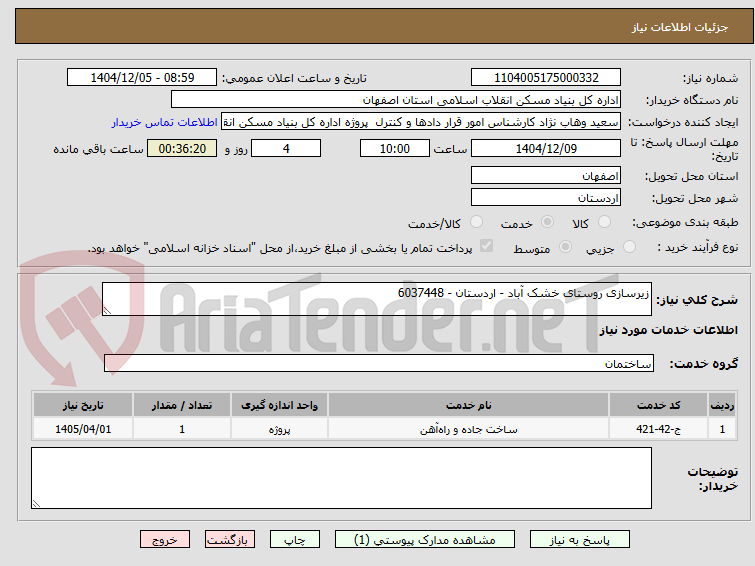Select the کالا/خدمت radio button
This screenshot has height=566, width=755.
click(476, 222)
